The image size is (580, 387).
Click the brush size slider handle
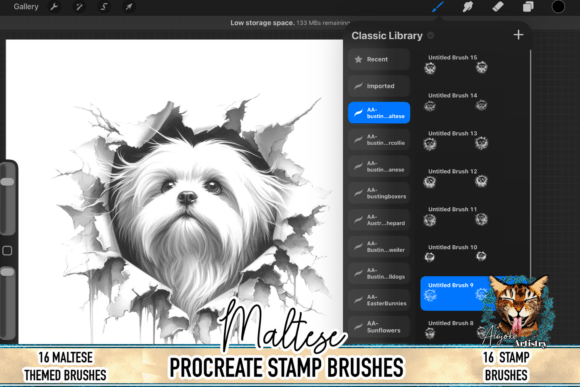(x=7, y=182)
